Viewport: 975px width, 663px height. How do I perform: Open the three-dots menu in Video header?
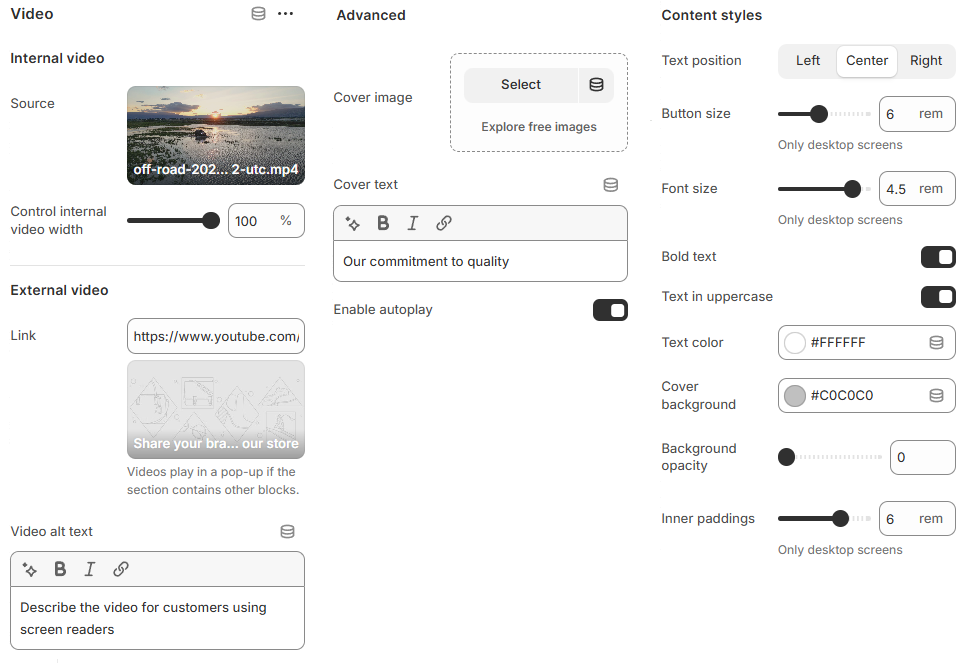click(286, 14)
